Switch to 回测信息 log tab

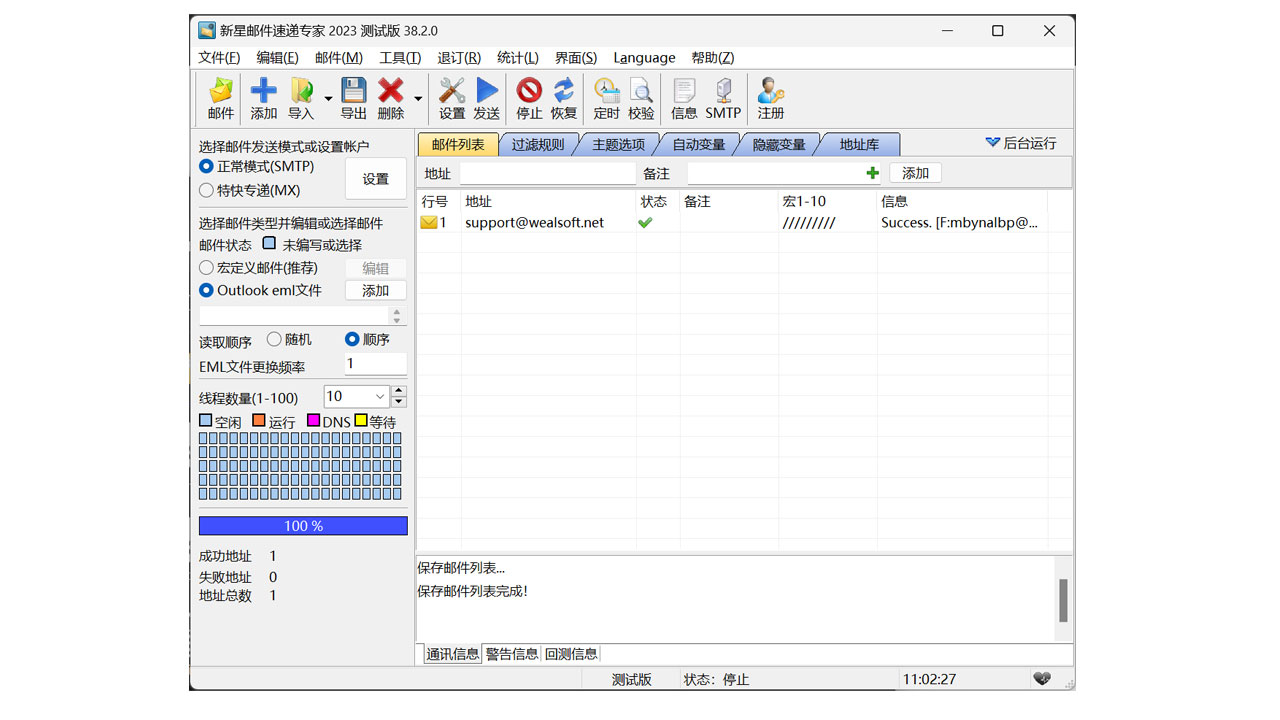(x=571, y=654)
